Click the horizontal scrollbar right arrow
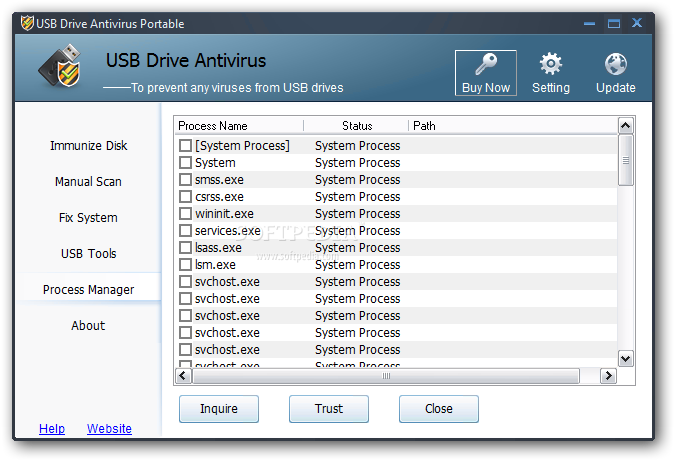675x461 pixels. click(x=608, y=376)
